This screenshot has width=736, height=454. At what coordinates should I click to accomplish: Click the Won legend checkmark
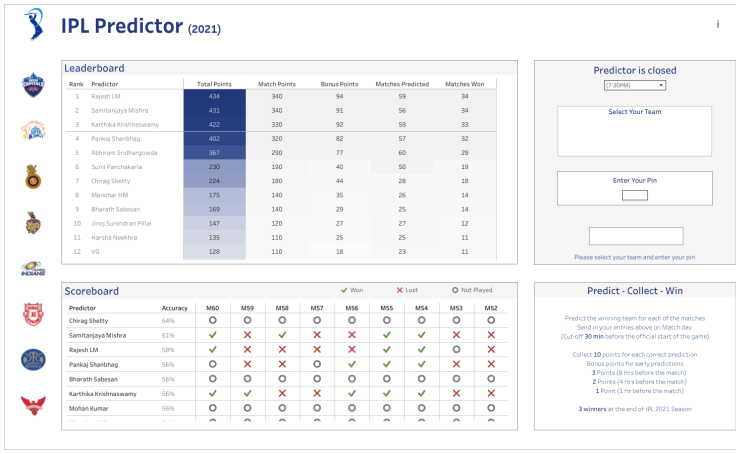344,290
